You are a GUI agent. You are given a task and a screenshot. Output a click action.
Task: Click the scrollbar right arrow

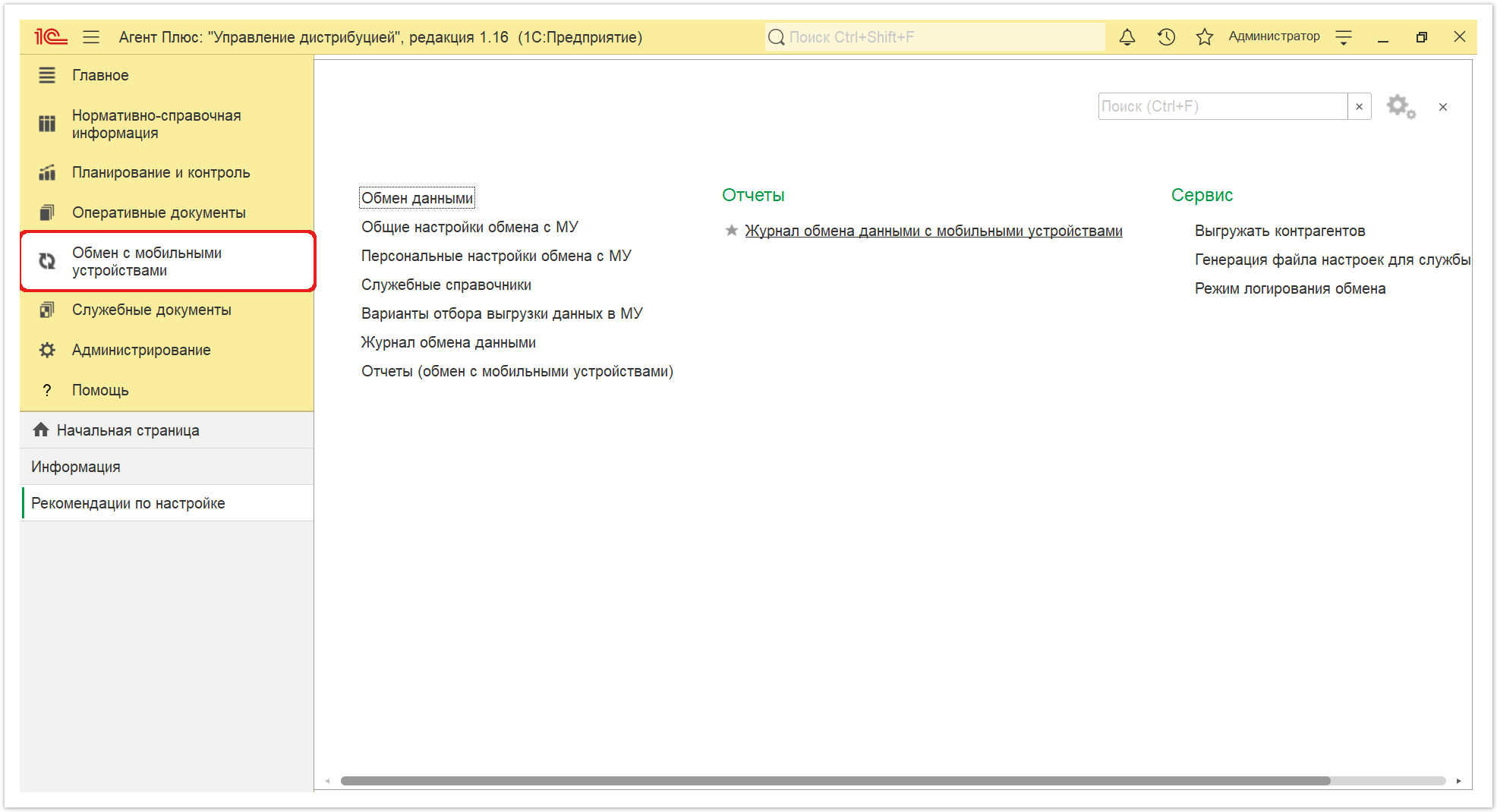(x=1458, y=781)
